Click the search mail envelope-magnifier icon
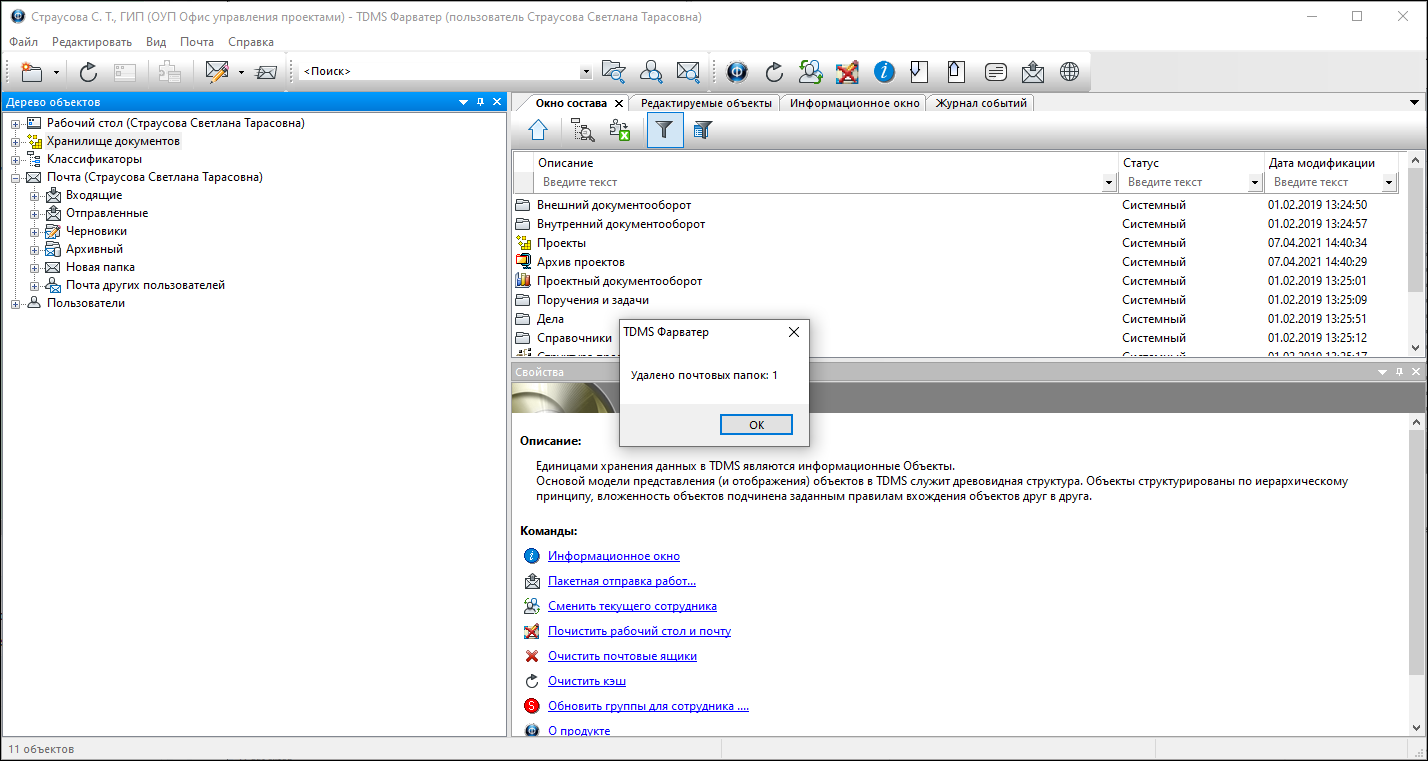Image resolution: width=1428 pixels, height=761 pixels. pyautogui.click(x=688, y=71)
